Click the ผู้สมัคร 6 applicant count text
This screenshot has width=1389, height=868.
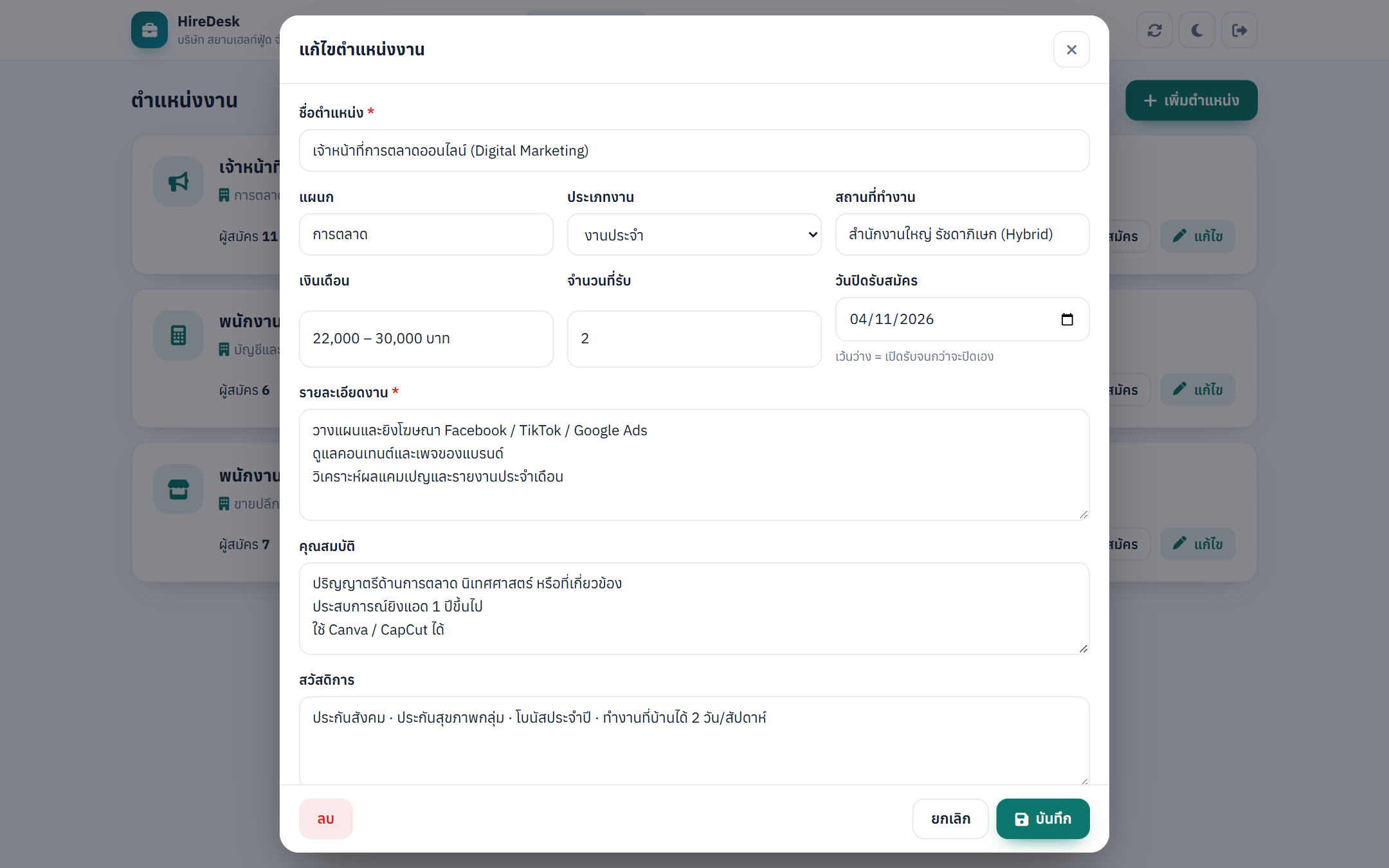pos(244,390)
